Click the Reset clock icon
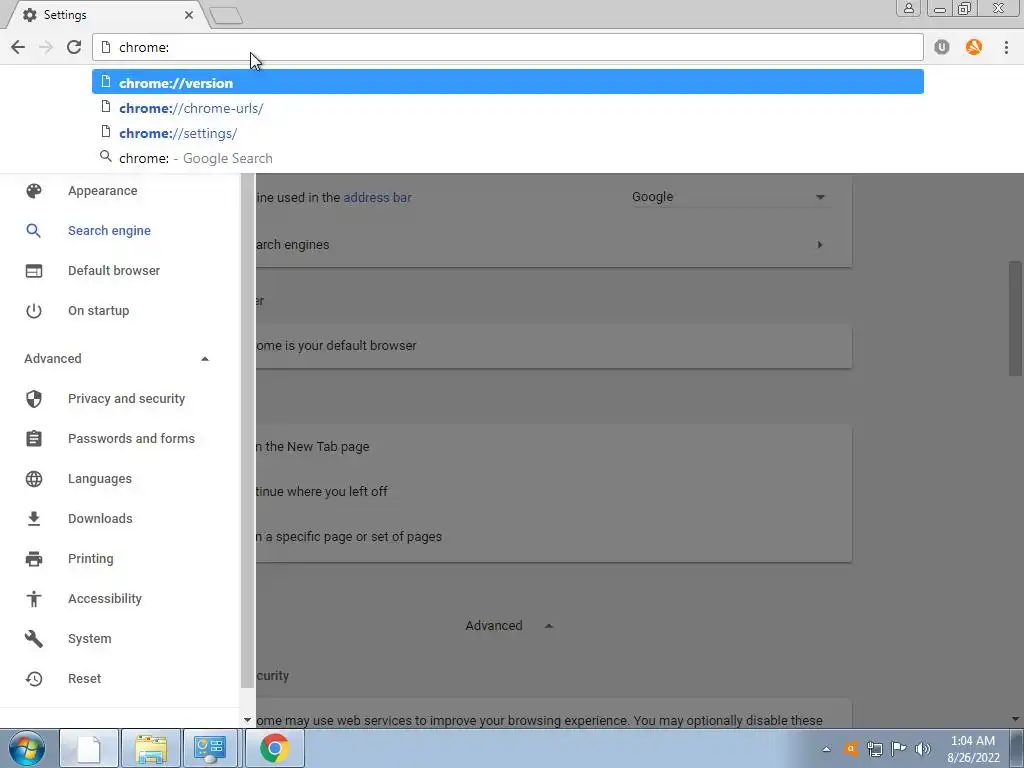The width and height of the screenshot is (1024, 768). point(34,679)
